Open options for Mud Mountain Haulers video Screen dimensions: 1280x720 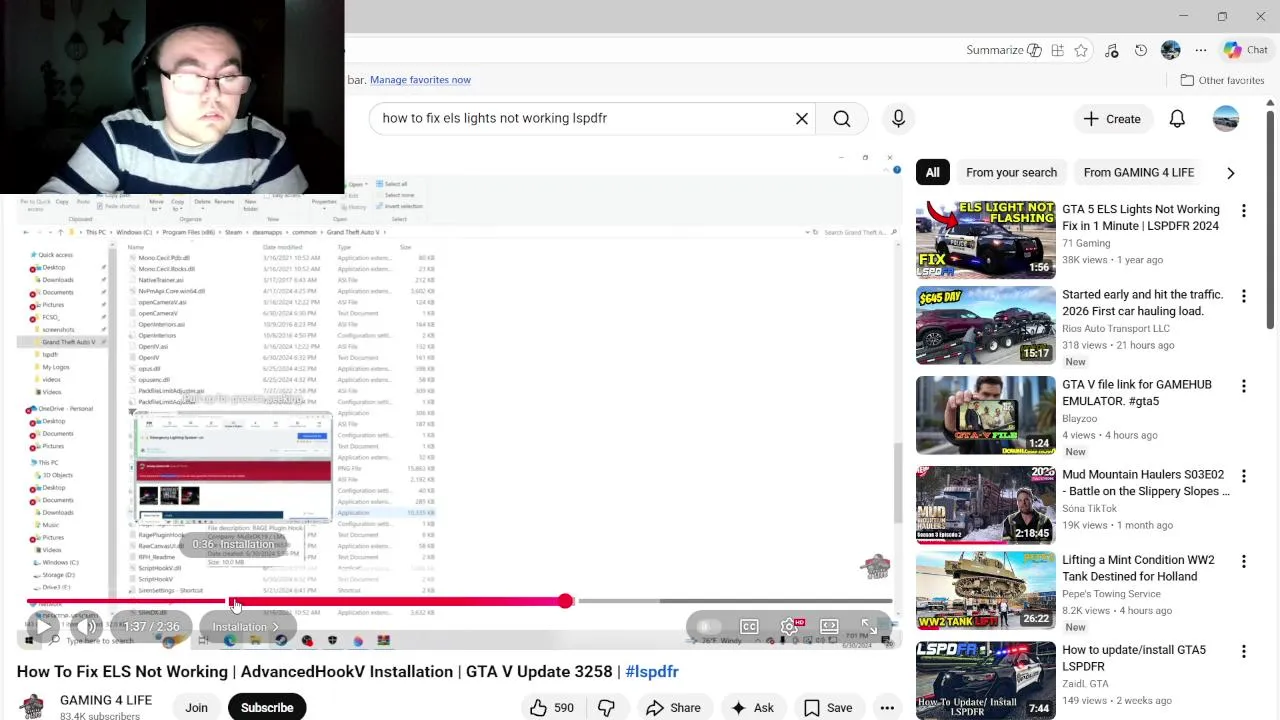[1243, 476]
